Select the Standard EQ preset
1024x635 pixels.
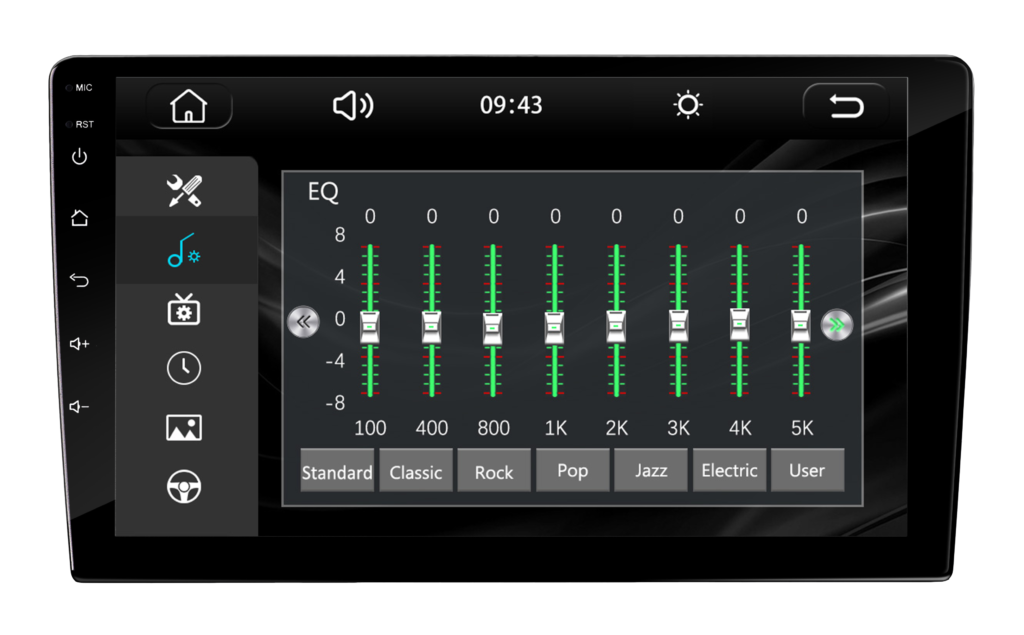[337, 472]
